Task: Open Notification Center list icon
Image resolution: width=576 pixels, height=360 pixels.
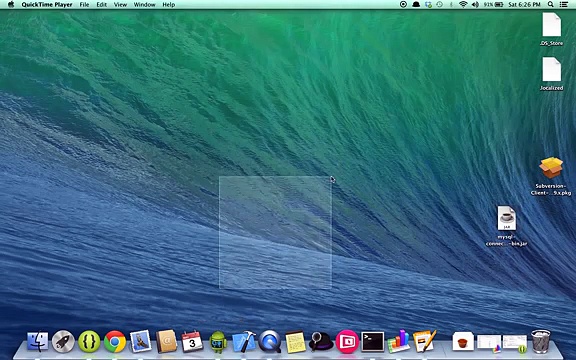Action: pos(563,4)
